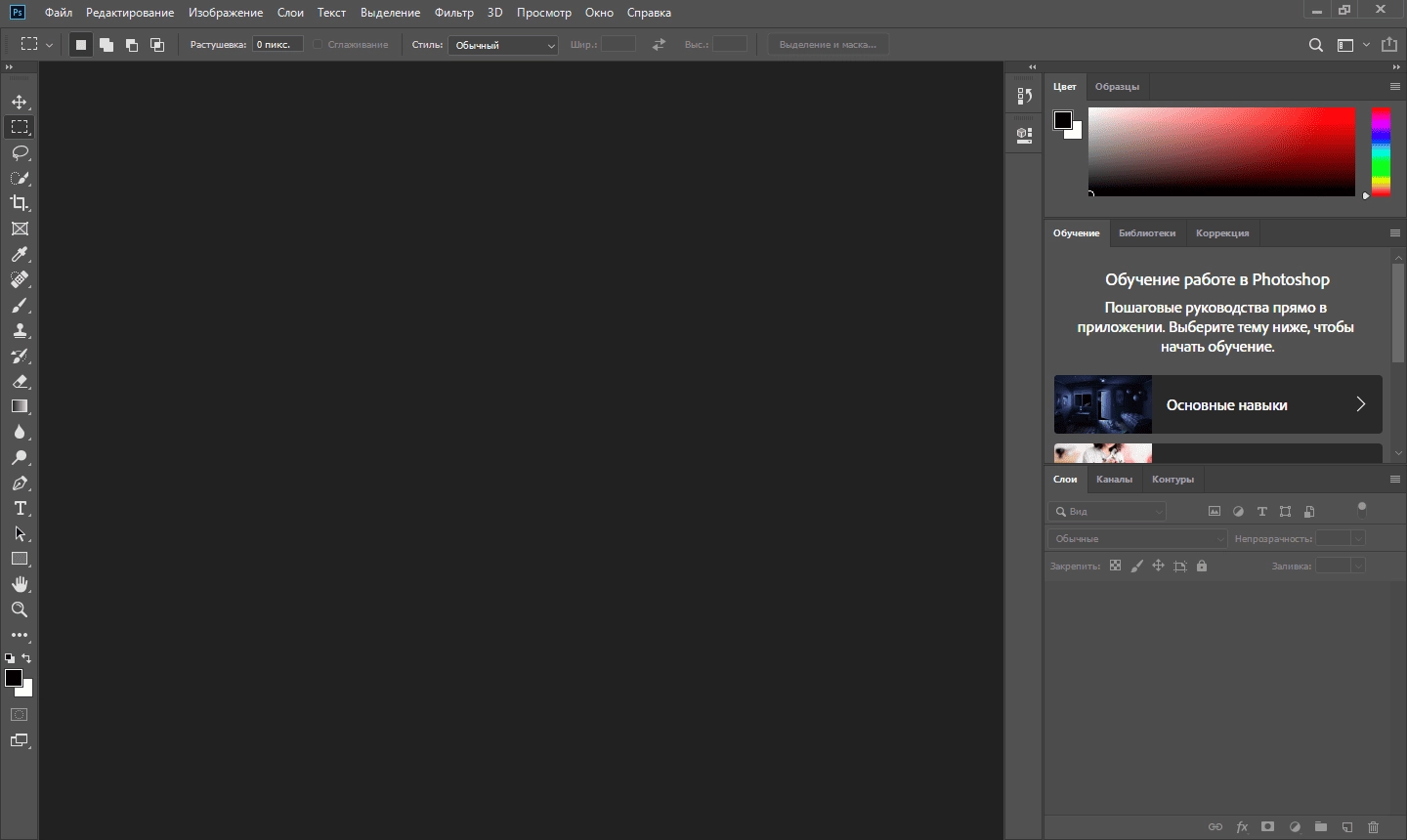
Task: Select Intersect with selection mode
Action: pyautogui.click(x=157, y=45)
